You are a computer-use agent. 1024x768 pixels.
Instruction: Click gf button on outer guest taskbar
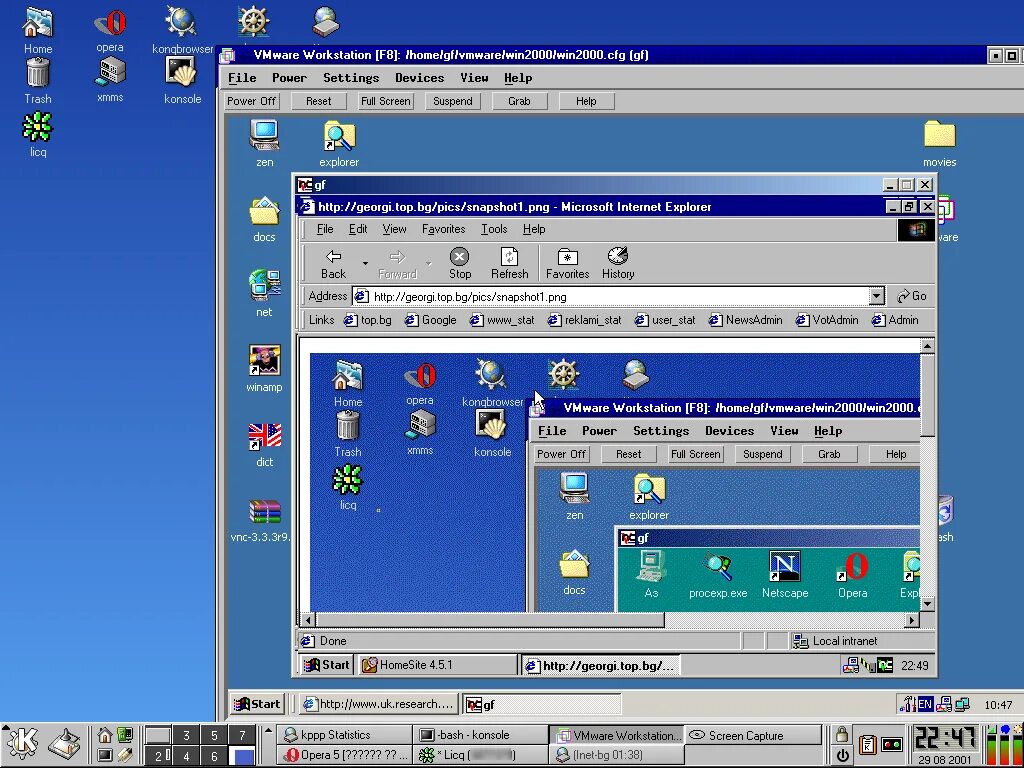pyautogui.click(x=542, y=704)
